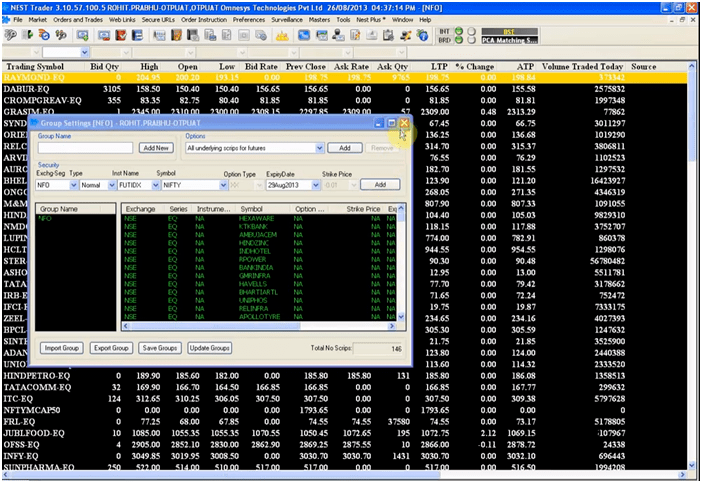Screen dimensions: 702x483
Task: Expand the Exchg-Seg NFO dropdown
Action: (x=74, y=185)
